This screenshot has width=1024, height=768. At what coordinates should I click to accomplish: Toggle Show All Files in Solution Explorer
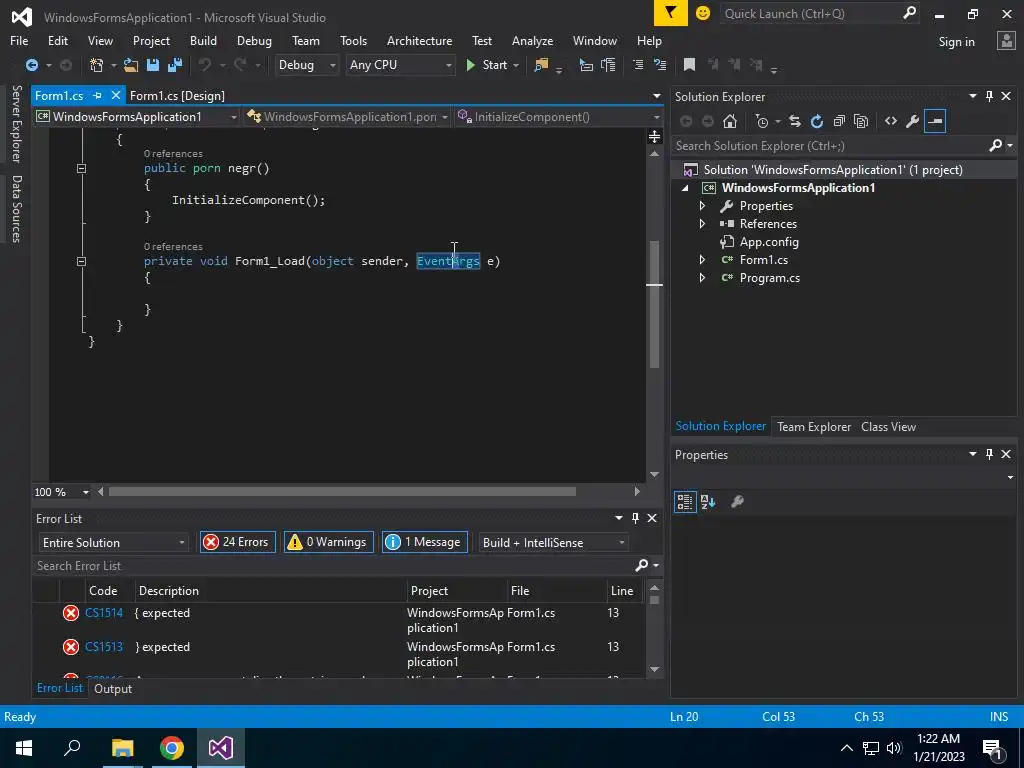[861, 121]
